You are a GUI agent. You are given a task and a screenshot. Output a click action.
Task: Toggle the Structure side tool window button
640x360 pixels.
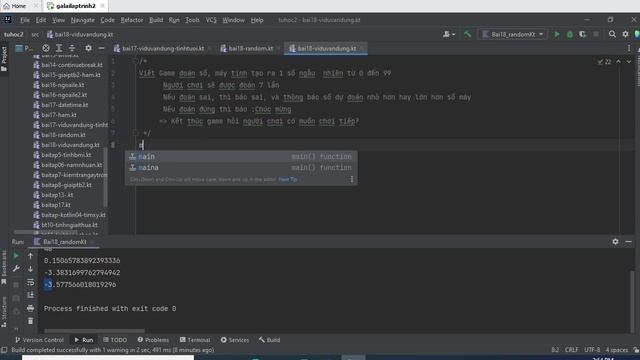(4, 312)
